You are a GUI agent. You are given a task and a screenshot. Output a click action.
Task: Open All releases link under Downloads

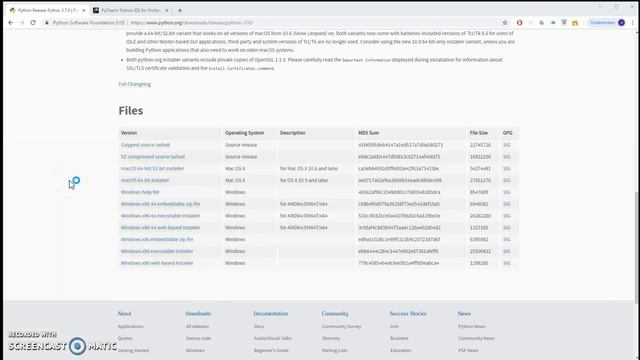click(x=198, y=327)
